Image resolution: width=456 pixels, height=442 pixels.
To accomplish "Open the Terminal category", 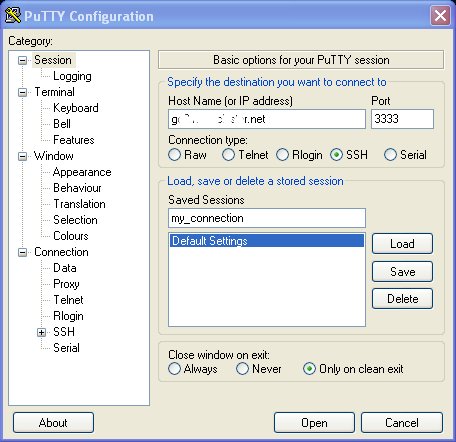I will point(55,92).
